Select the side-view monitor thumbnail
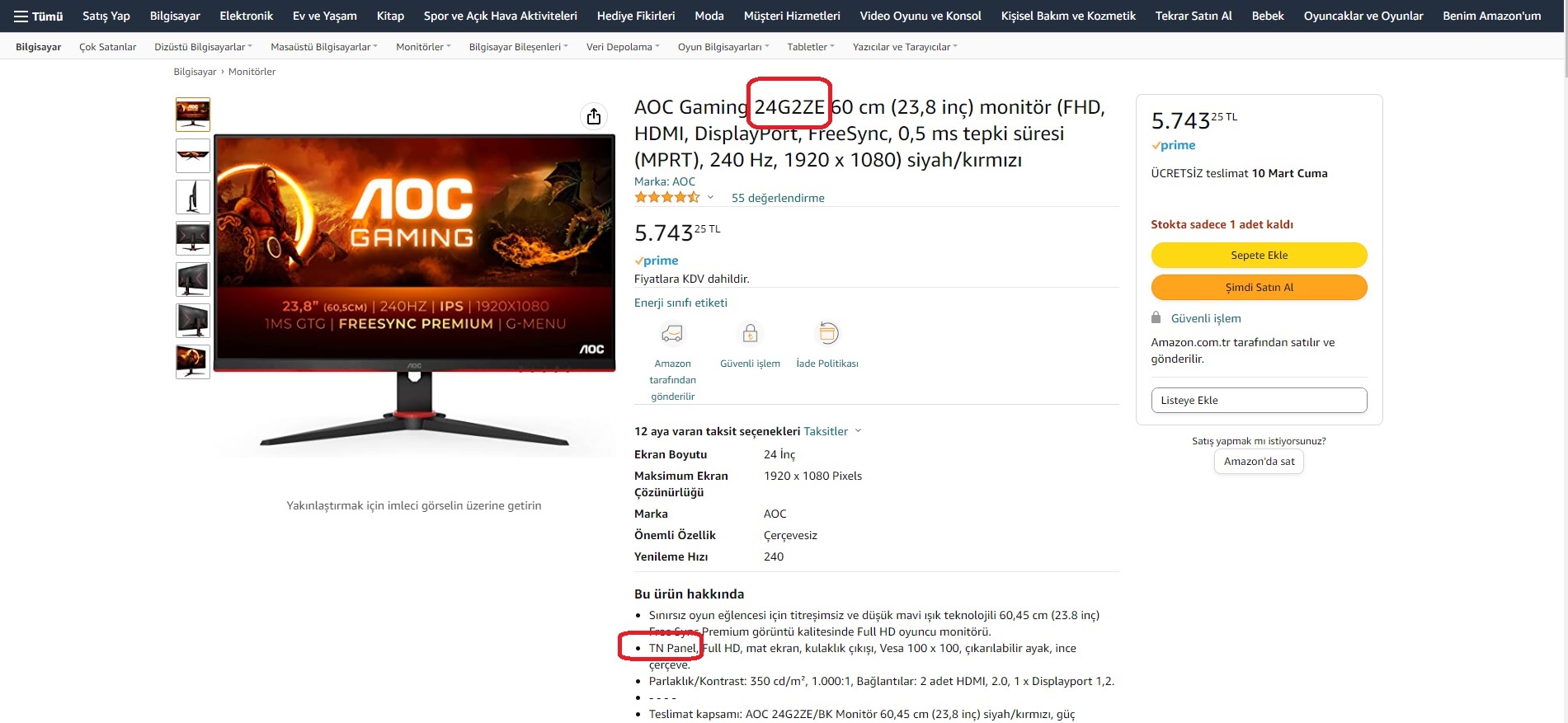Image resolution: width=1568 pixels, height=723 pixels. coord(193,197)
